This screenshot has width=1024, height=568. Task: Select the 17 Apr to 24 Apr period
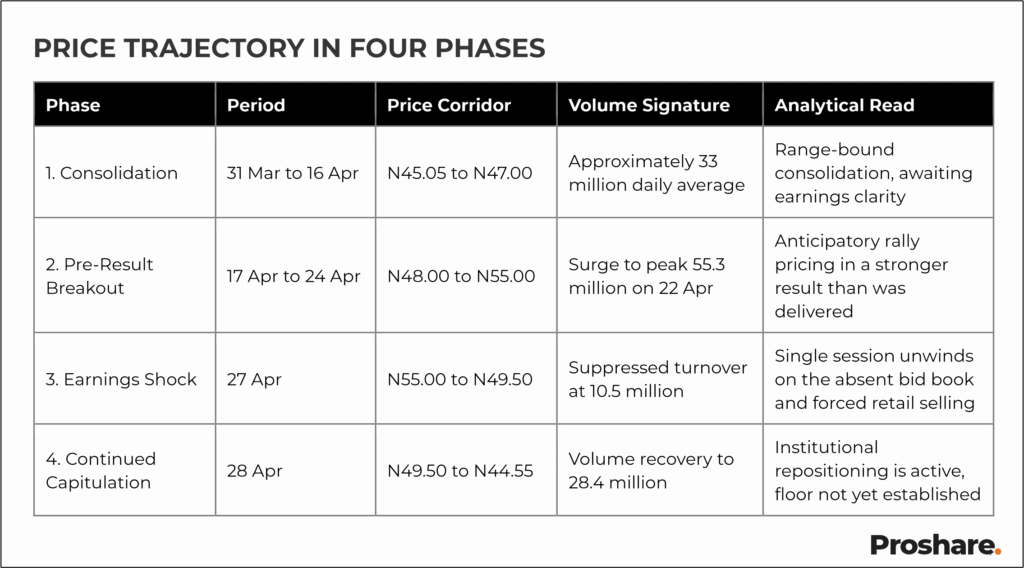pyautogui.click(x=293, y=276)
